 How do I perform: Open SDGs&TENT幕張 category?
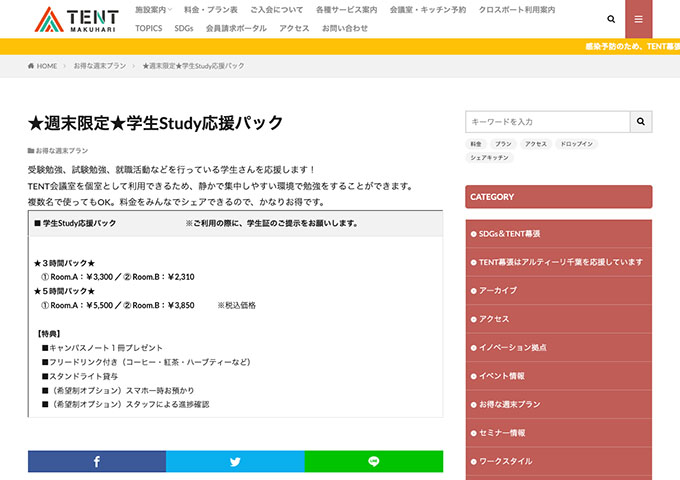click(x=559, y=234)
